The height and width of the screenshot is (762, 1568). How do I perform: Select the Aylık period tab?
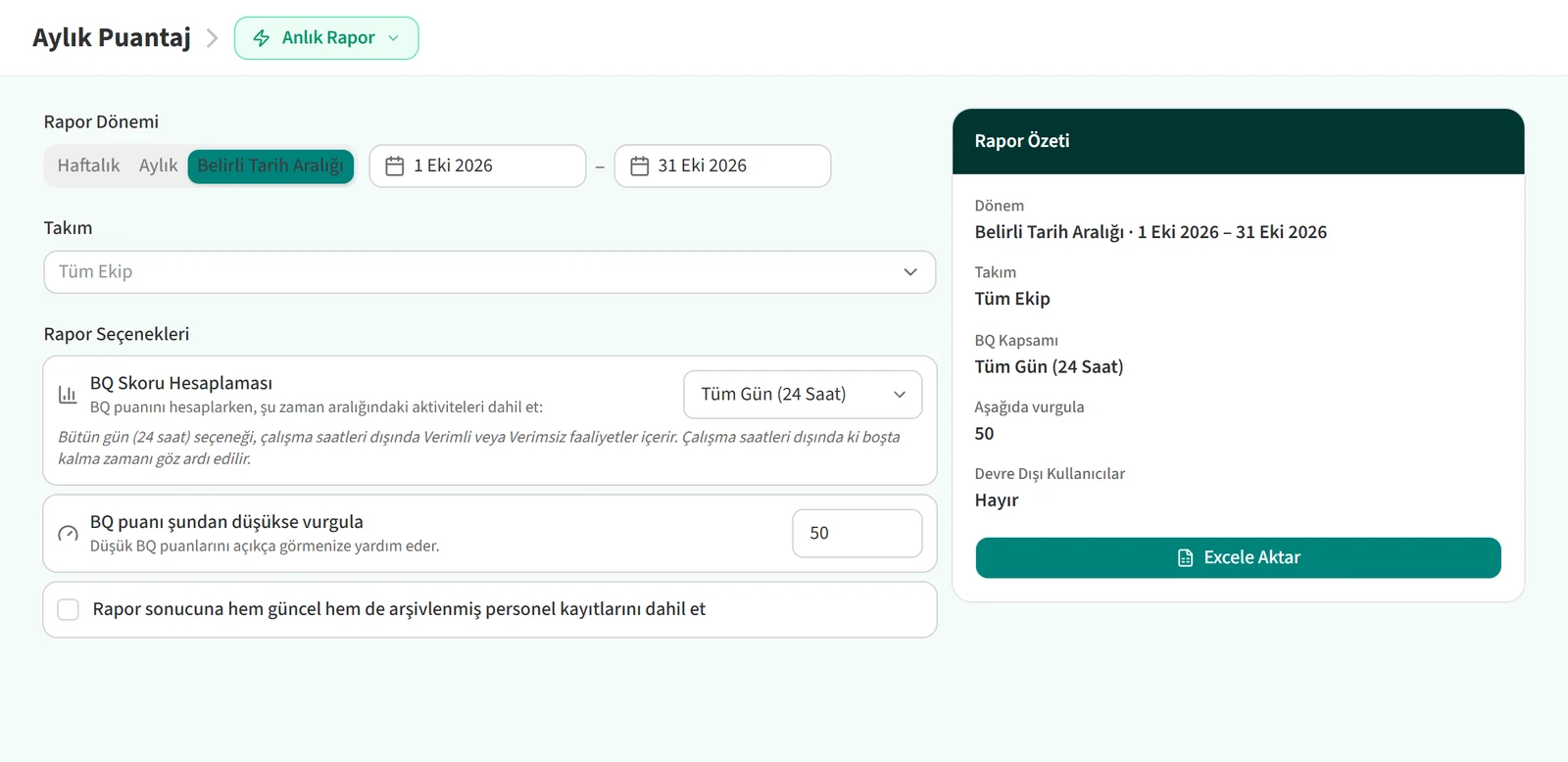point(158,166)
